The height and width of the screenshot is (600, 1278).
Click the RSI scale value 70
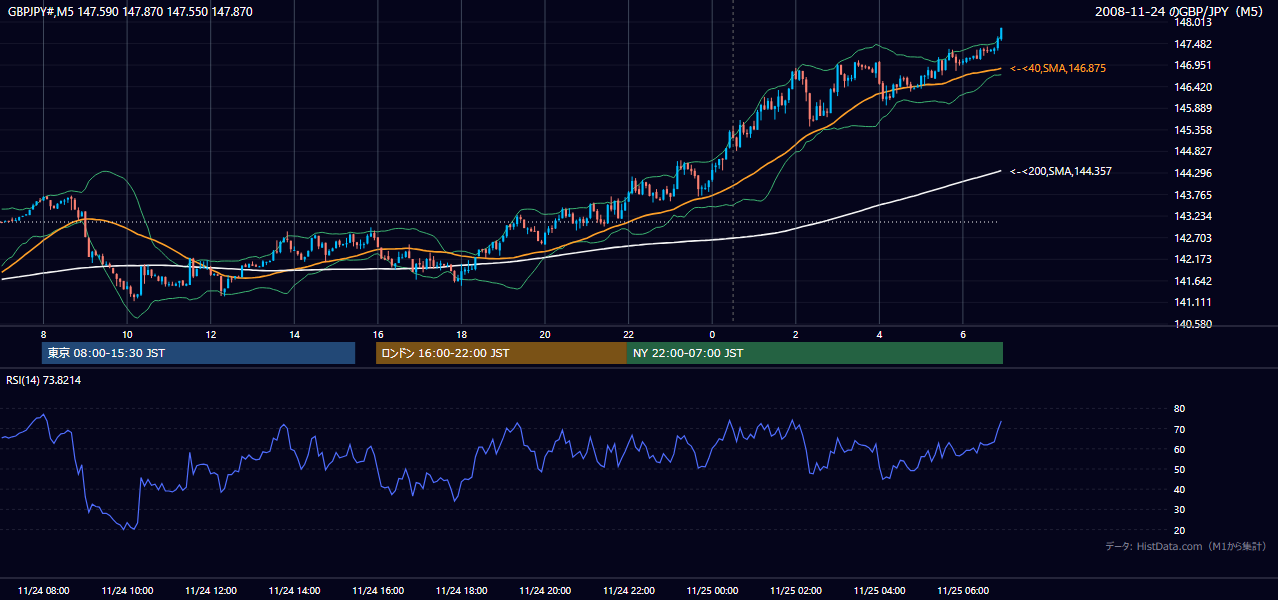(x=1179, y=429)
